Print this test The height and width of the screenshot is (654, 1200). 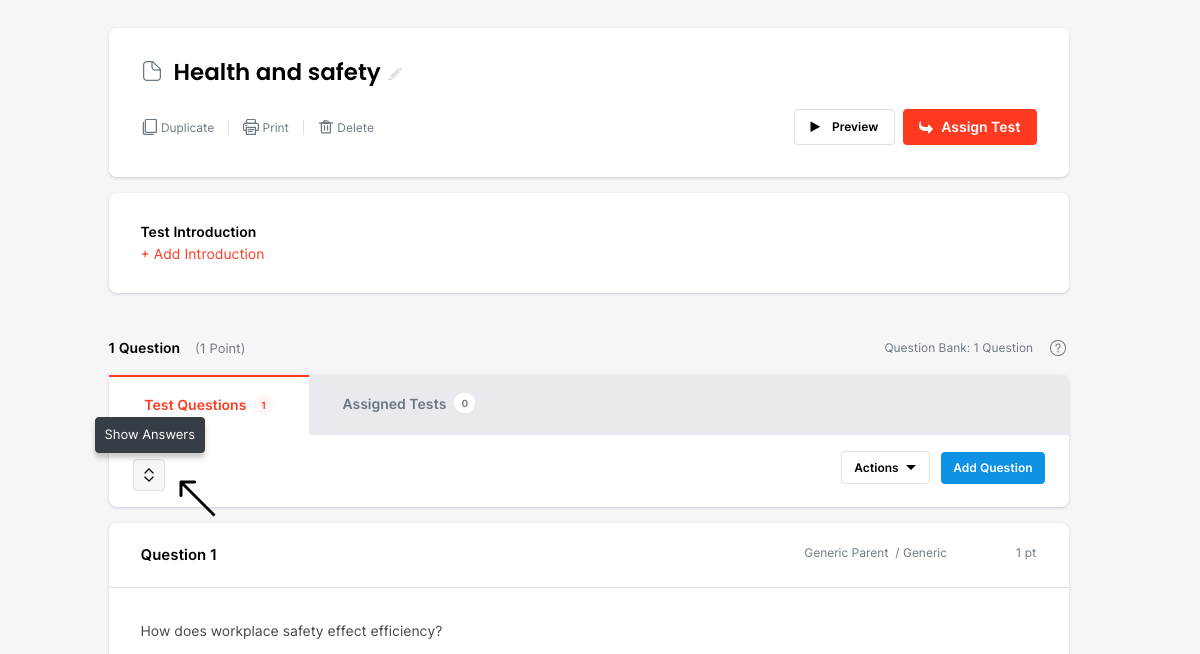point(266,128)
